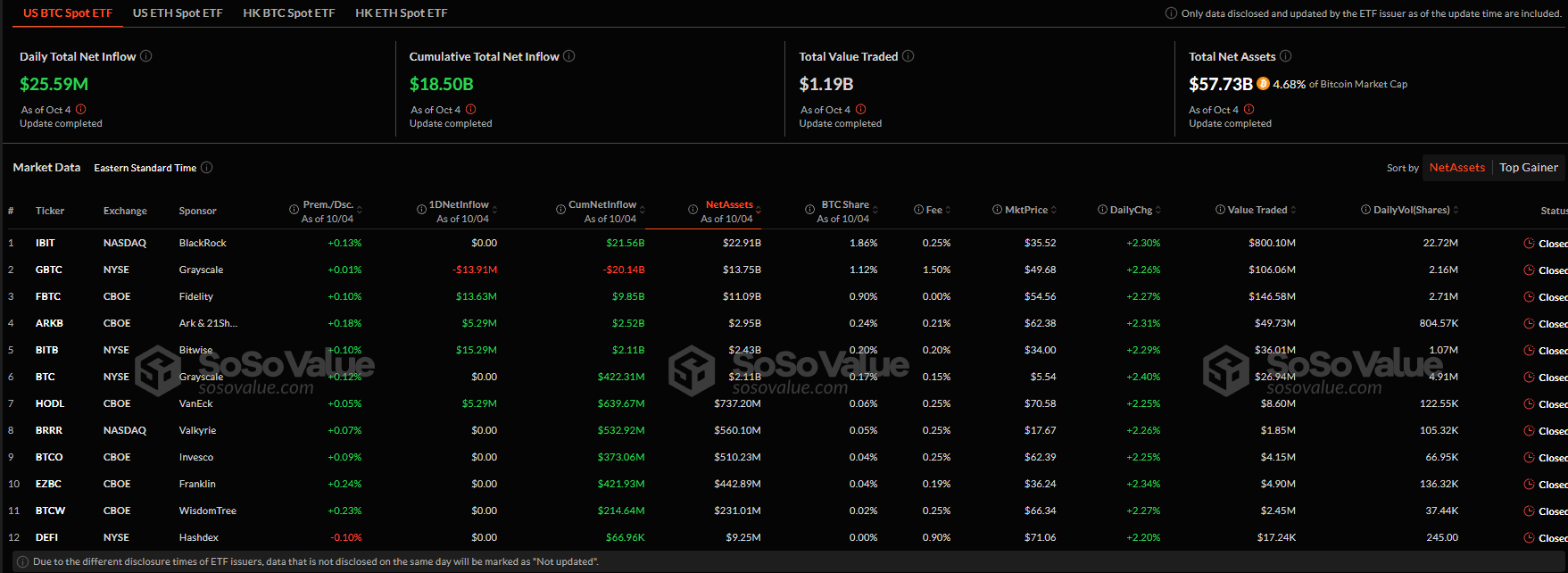Click info icon beside Prem./Dsc. column header
The image size is (1568, 573).
click(294, 210)
